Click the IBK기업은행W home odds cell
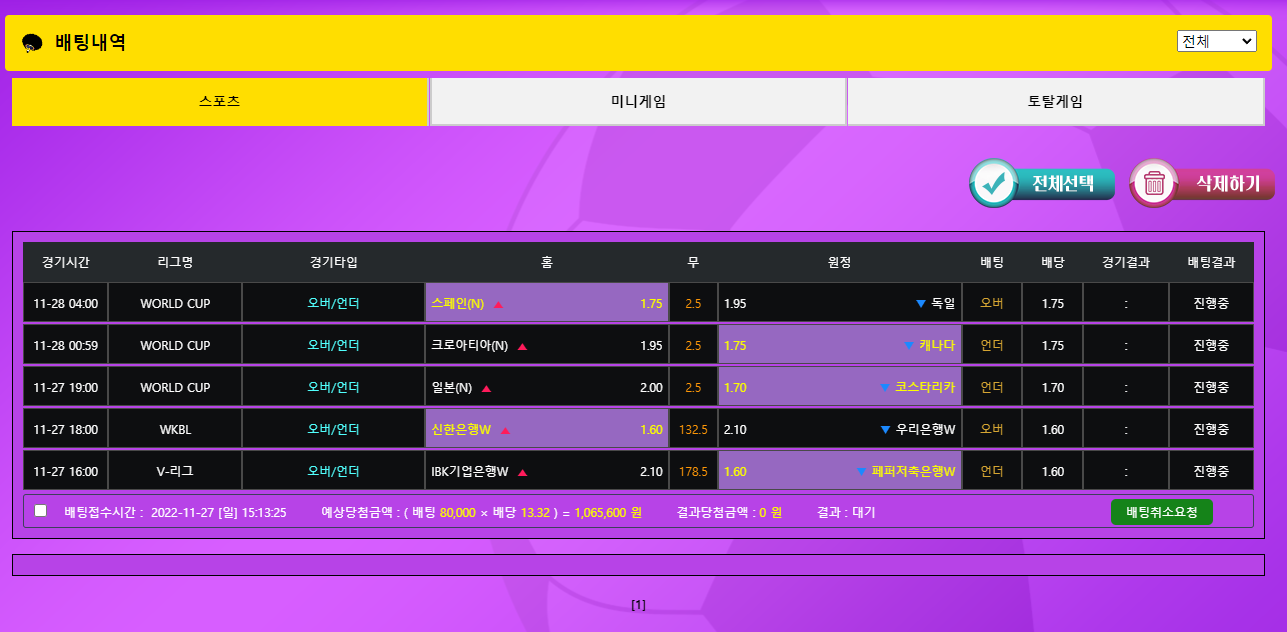The width and height of the screenshot is (1287, 632). 546,472
